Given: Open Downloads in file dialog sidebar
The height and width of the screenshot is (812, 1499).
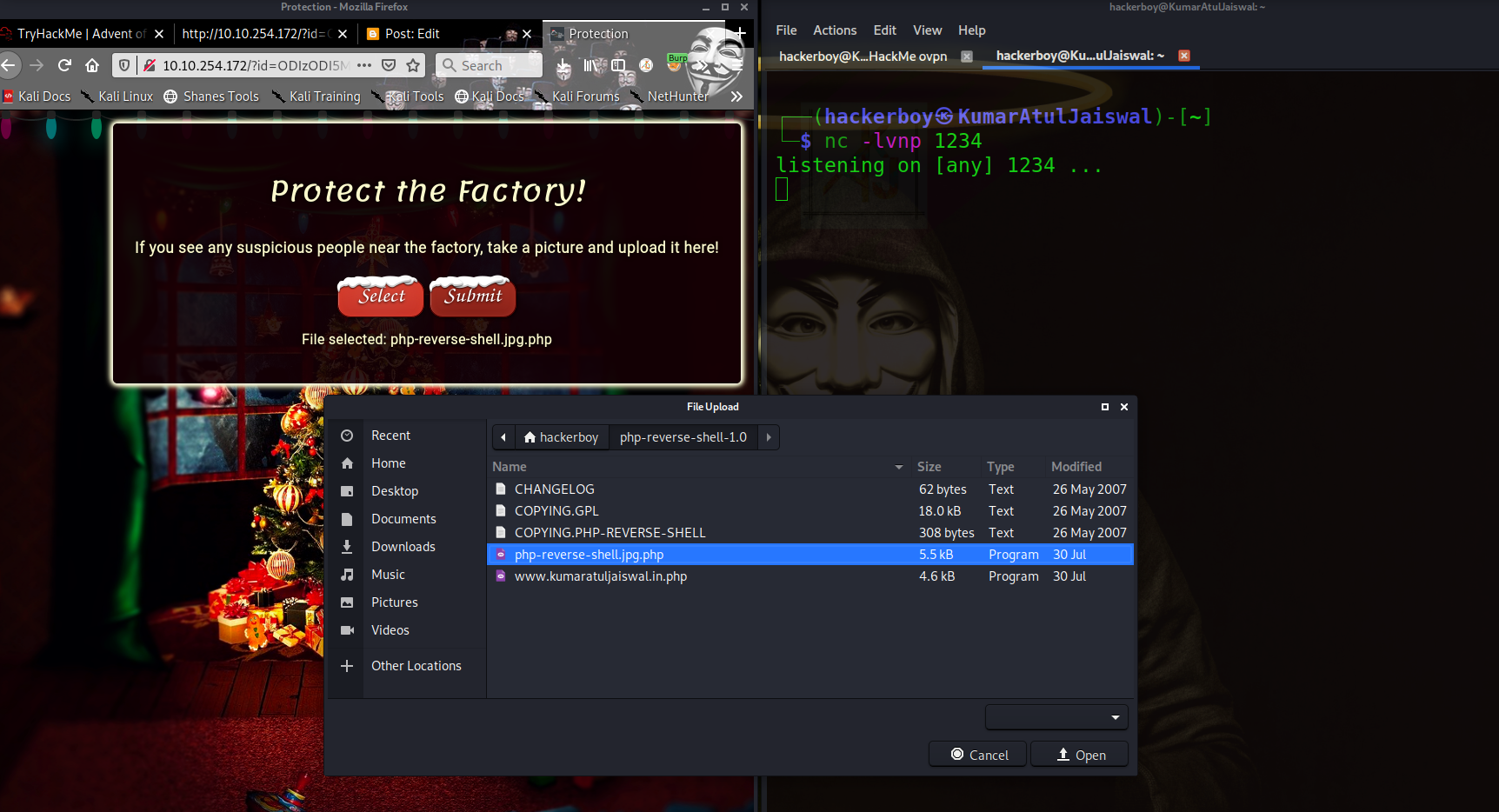Looking at the screenshot, I should (403, 547).
